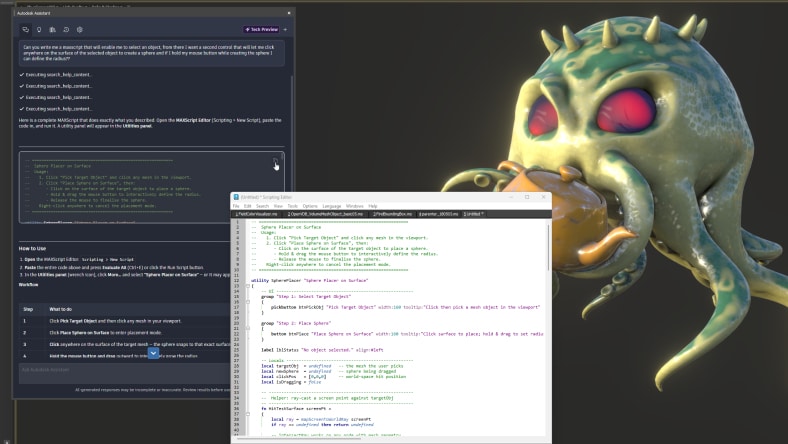The width and height of the screenshot is (788, 444).
Task: Close the Autodesk Assistant panel
Action: point(288,13)
